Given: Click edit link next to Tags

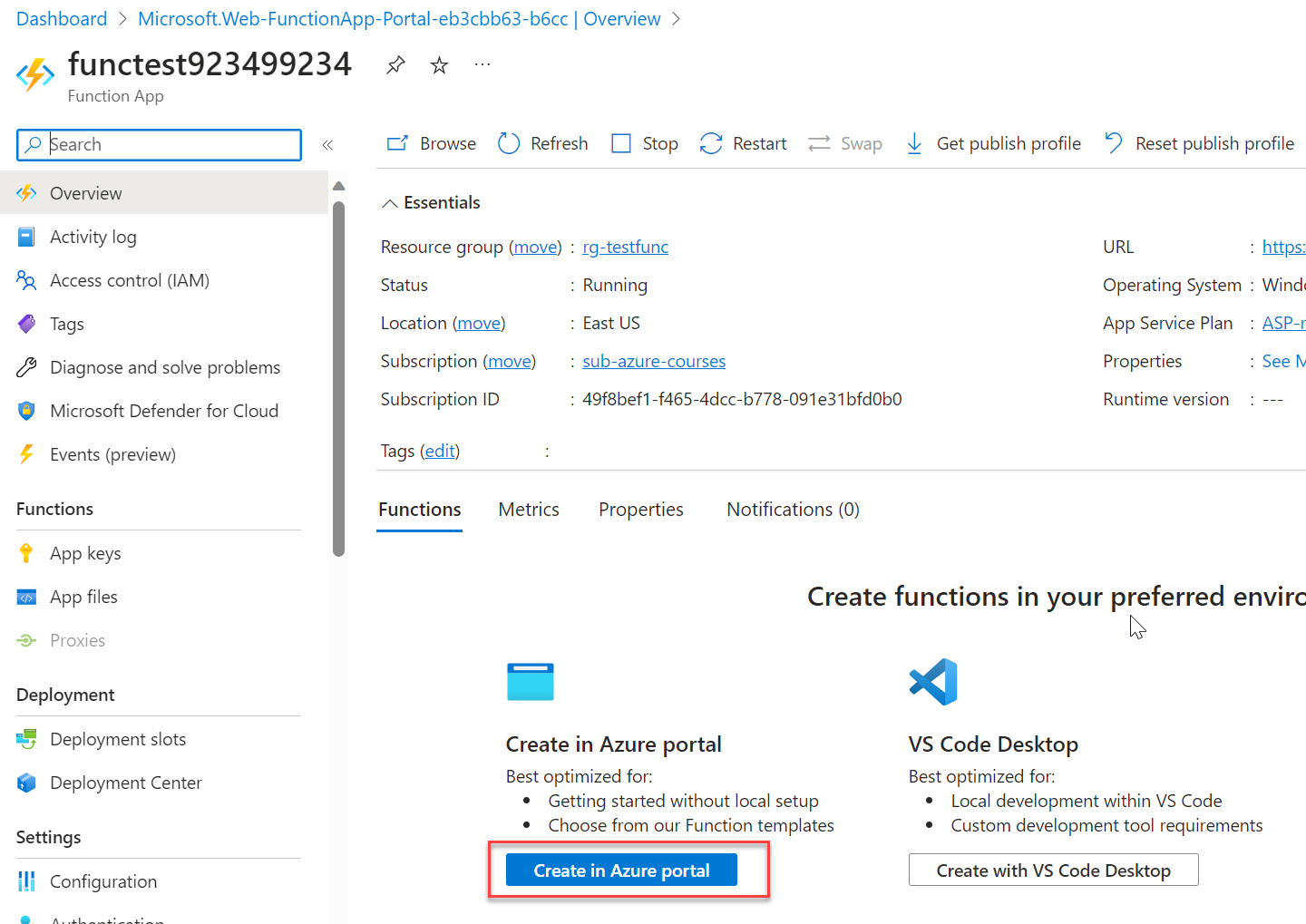Looking at the screenshot, I should (x=440, y=451).
